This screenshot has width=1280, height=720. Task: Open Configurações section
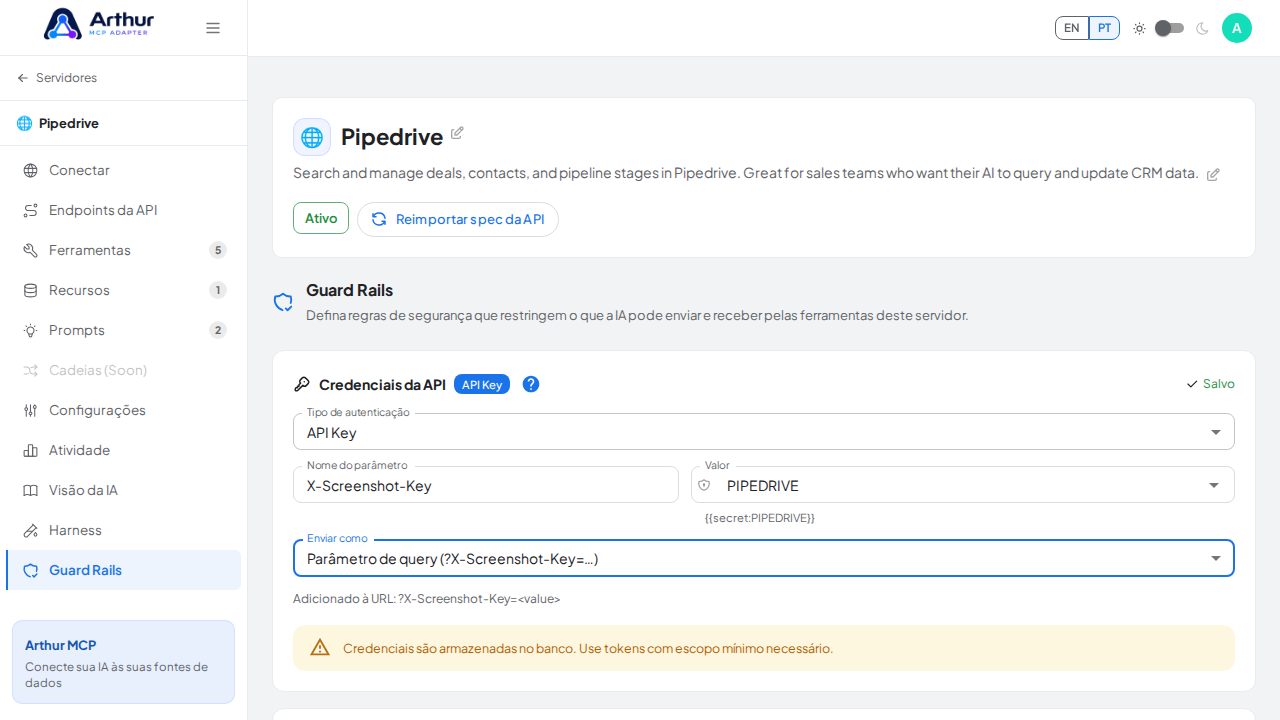(x=123, y=410)
